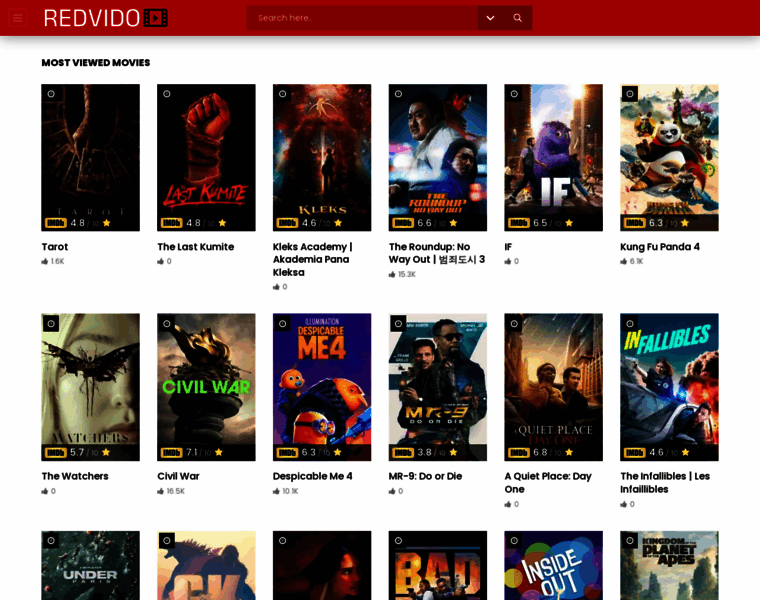Select the Bad Boys poster
The image size is (760, 600).
click(x=438, y=566)
